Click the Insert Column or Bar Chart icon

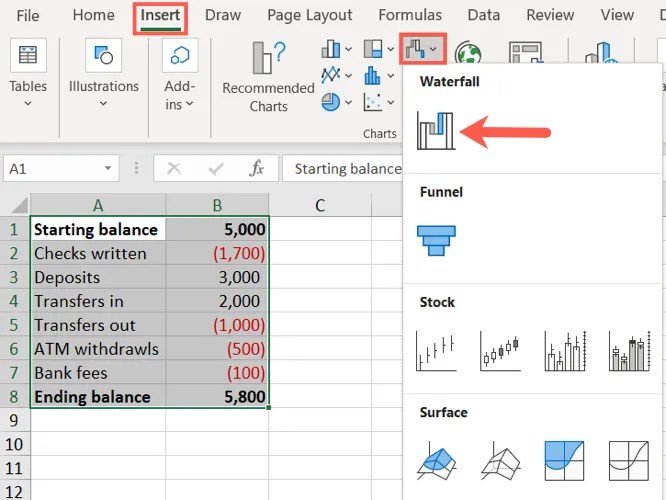(x=330, y=49)
